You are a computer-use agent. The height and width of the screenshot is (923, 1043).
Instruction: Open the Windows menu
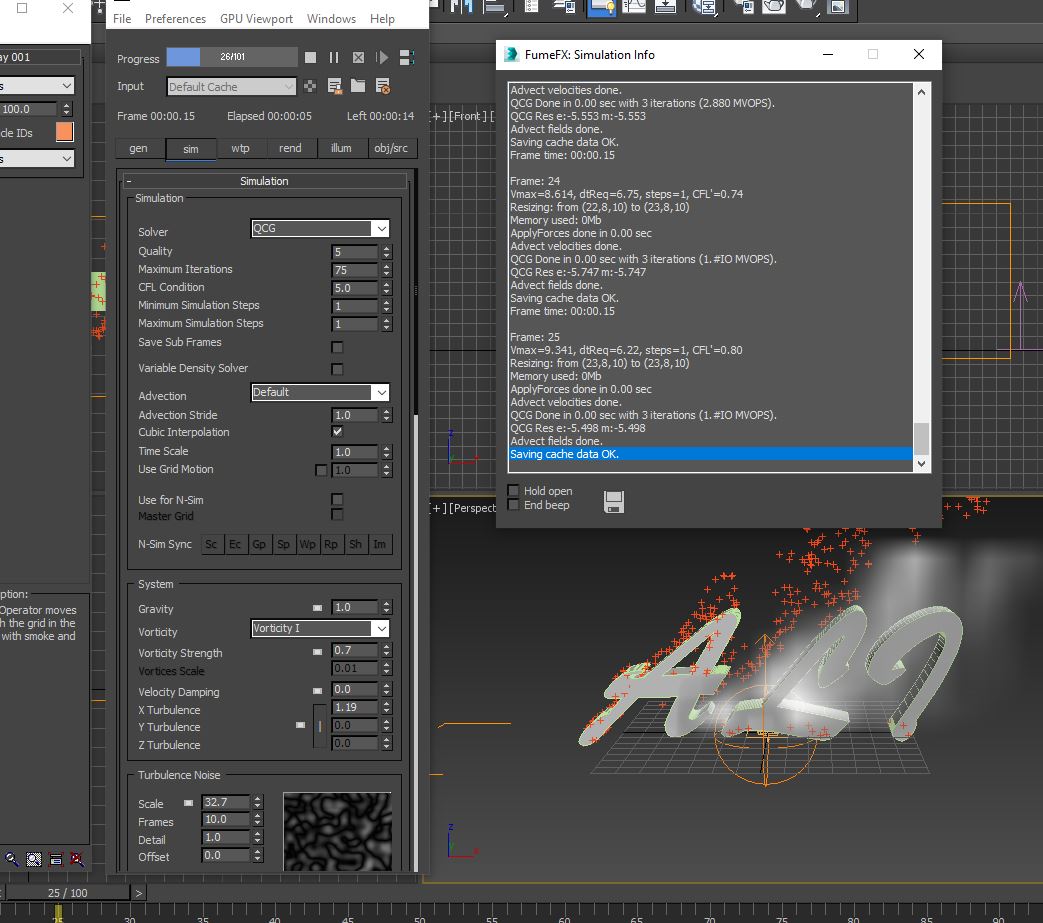click(331, 19)
